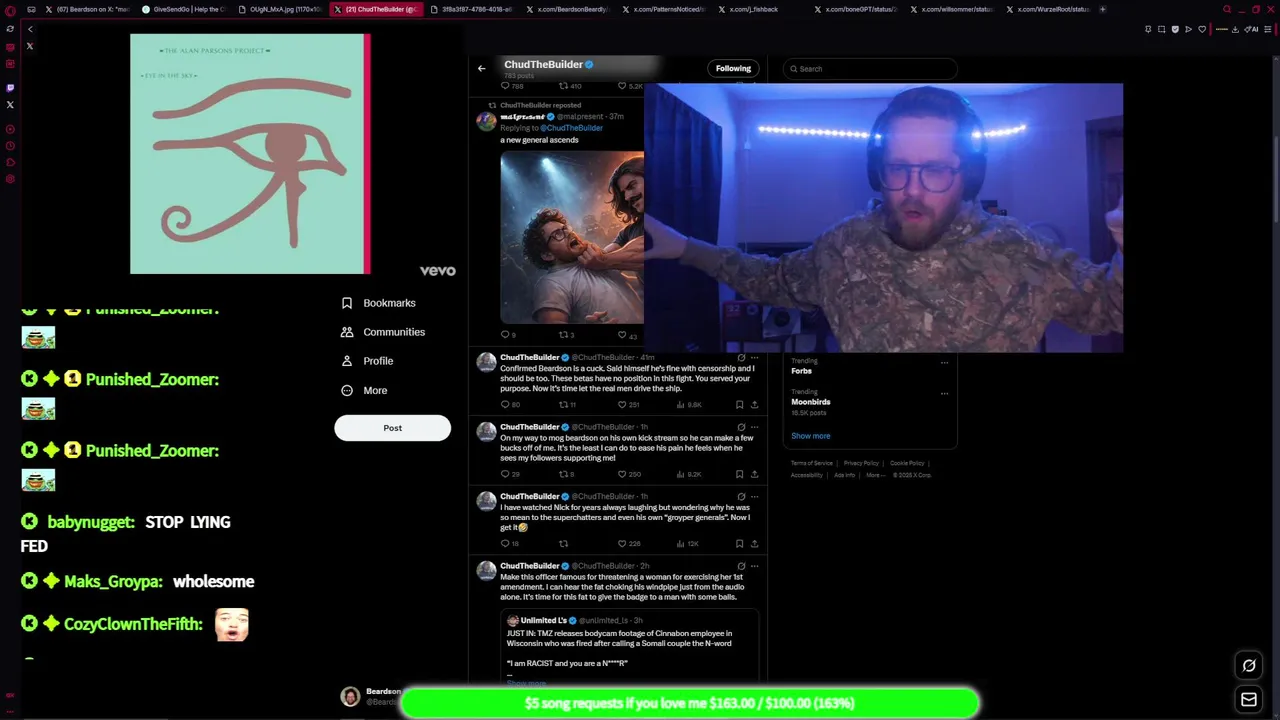Repost the 'Confirmed Beardson' post
Viewport: 1280px width, 720px height.
tap(563, 405)
